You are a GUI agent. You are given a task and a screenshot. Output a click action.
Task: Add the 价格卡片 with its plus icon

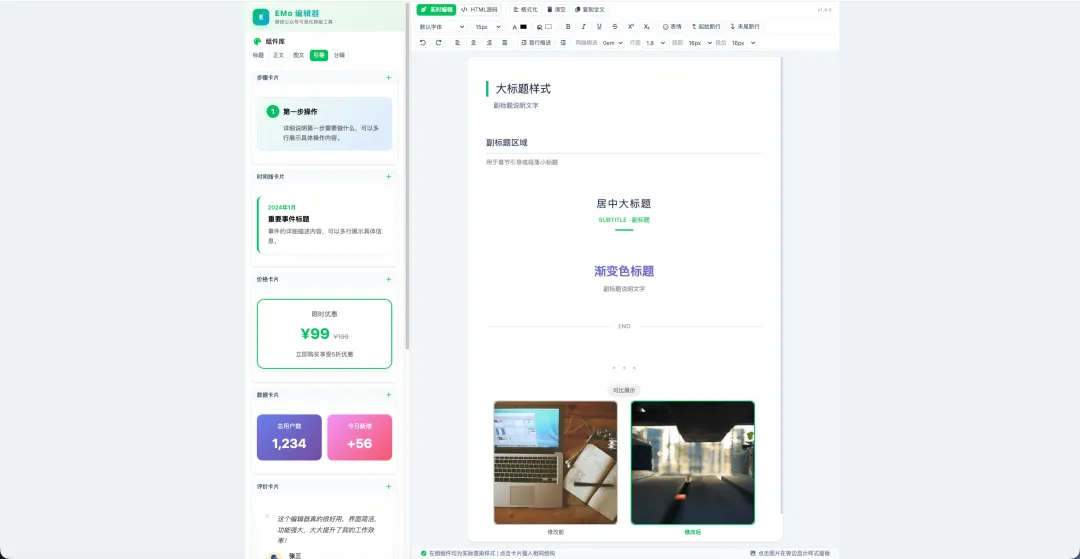(388, 280)
